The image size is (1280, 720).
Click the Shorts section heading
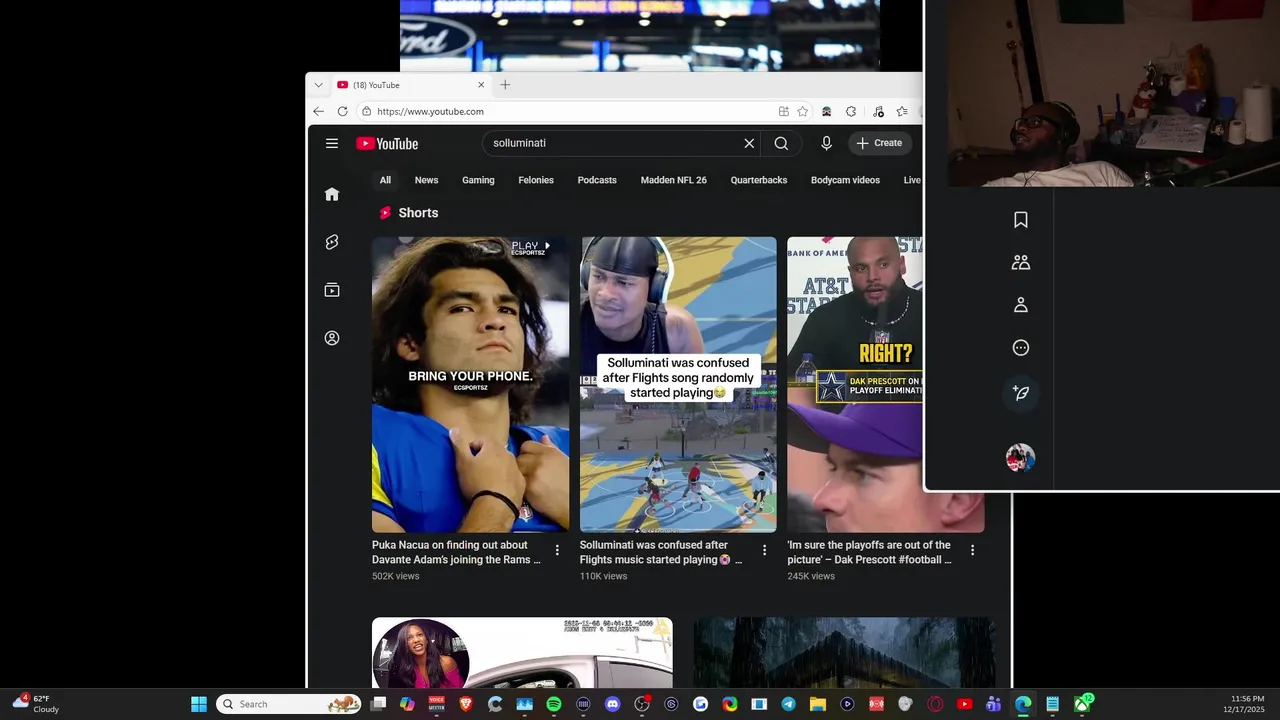[x=418, y=213]
